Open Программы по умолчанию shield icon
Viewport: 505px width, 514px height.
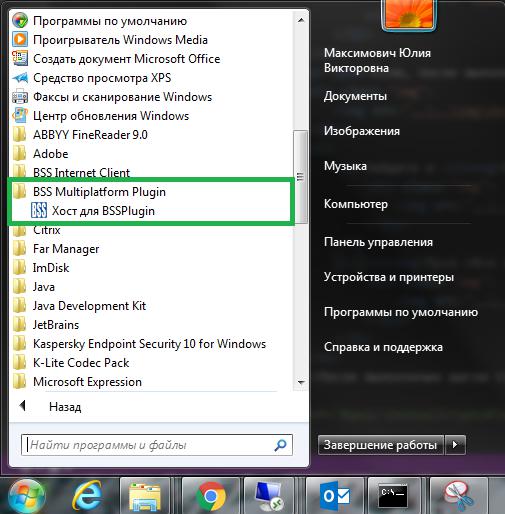(x=20, y=21)
